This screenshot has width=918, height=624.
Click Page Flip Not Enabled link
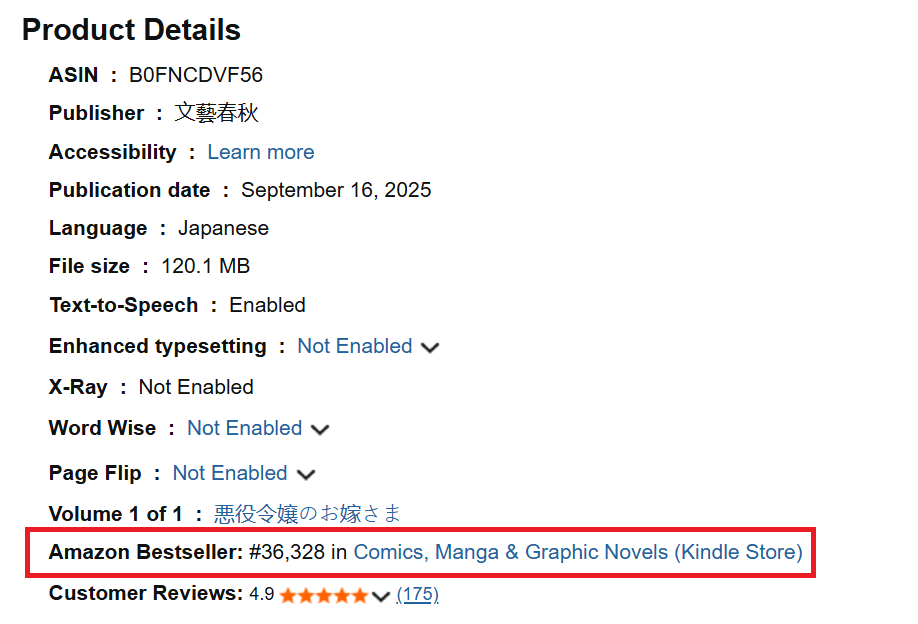230,473
